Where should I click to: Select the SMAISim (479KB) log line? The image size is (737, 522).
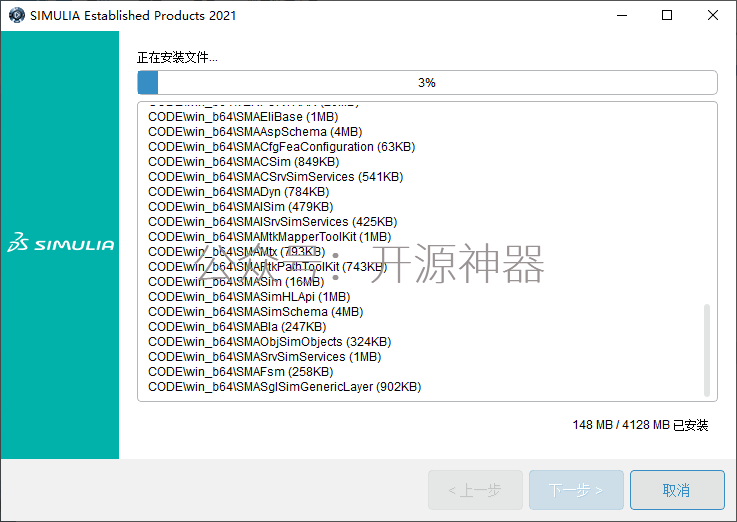click(241, 207)
